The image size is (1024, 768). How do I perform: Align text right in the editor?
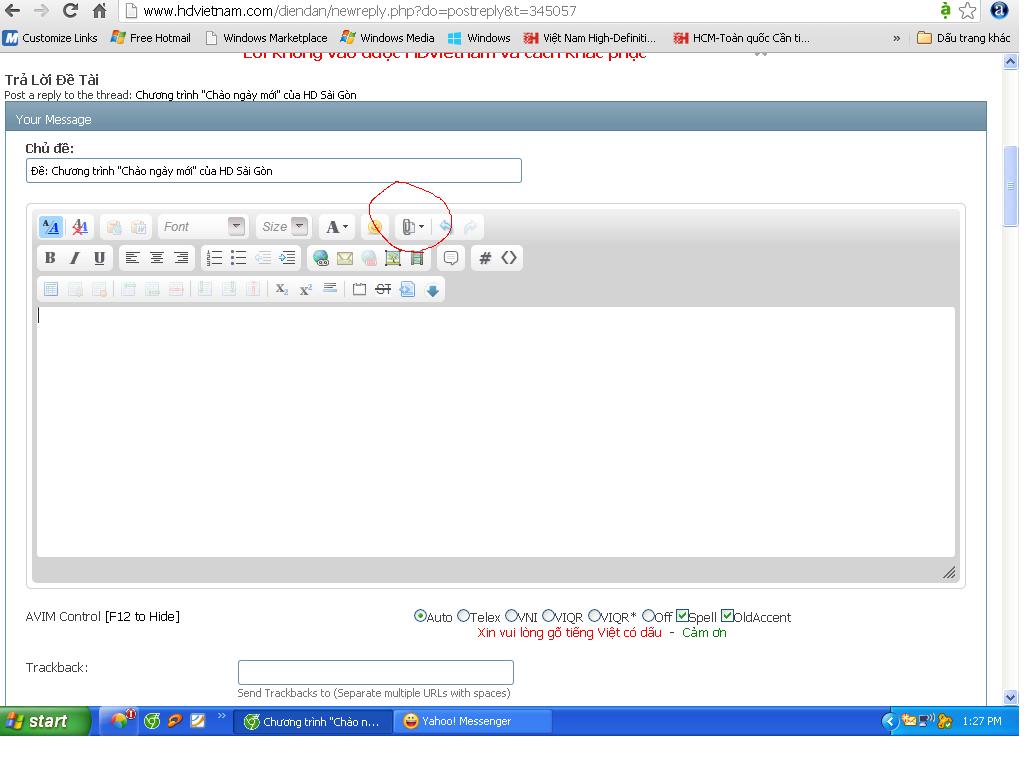181,258
